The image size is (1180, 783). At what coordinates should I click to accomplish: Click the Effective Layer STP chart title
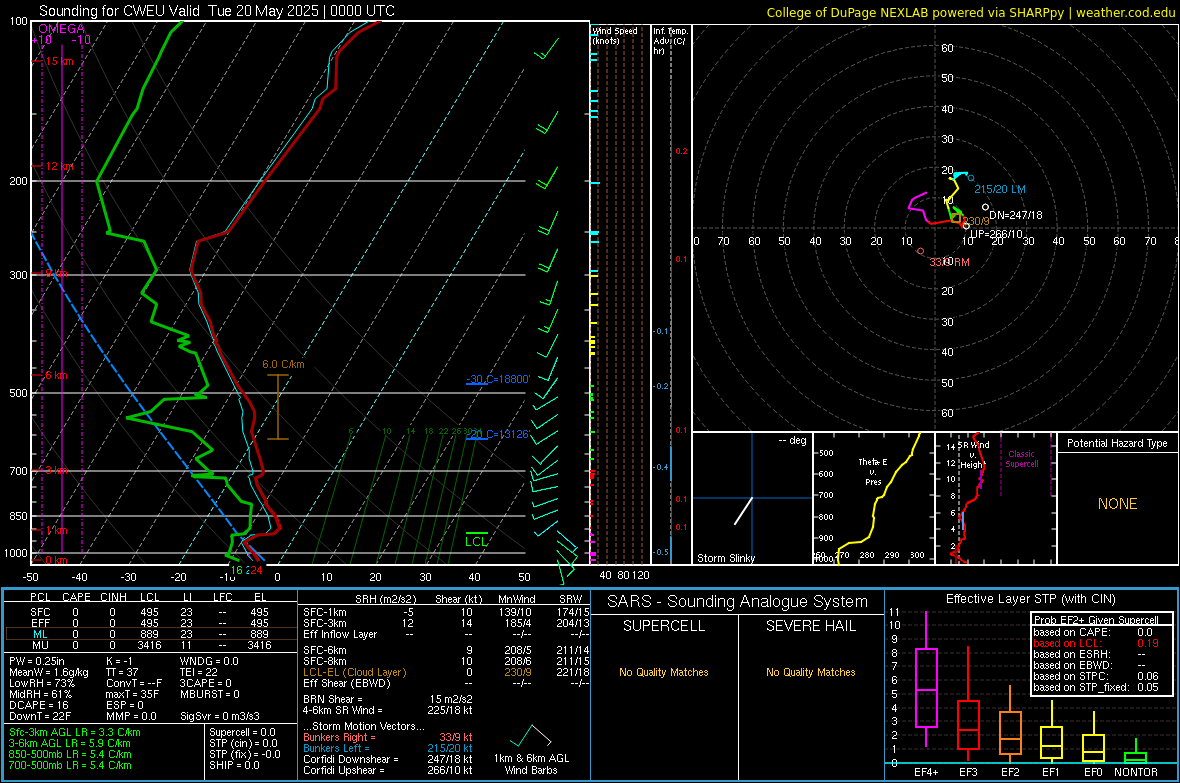1030,599
